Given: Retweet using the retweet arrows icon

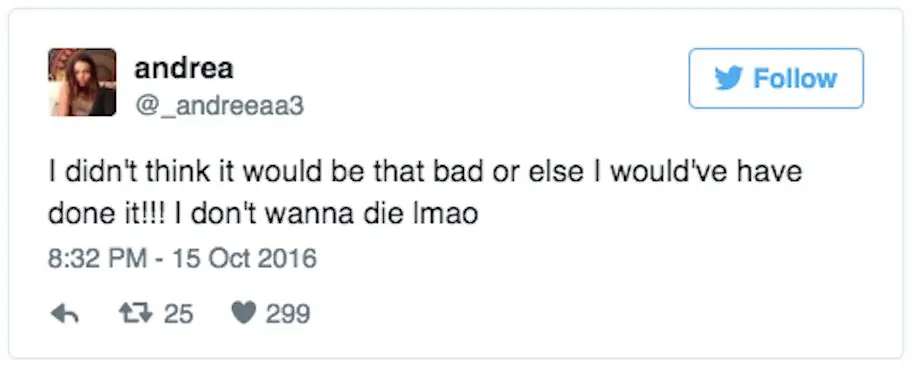Looking at the screenshot, I should pyautogui.click(x=136, y=315).
